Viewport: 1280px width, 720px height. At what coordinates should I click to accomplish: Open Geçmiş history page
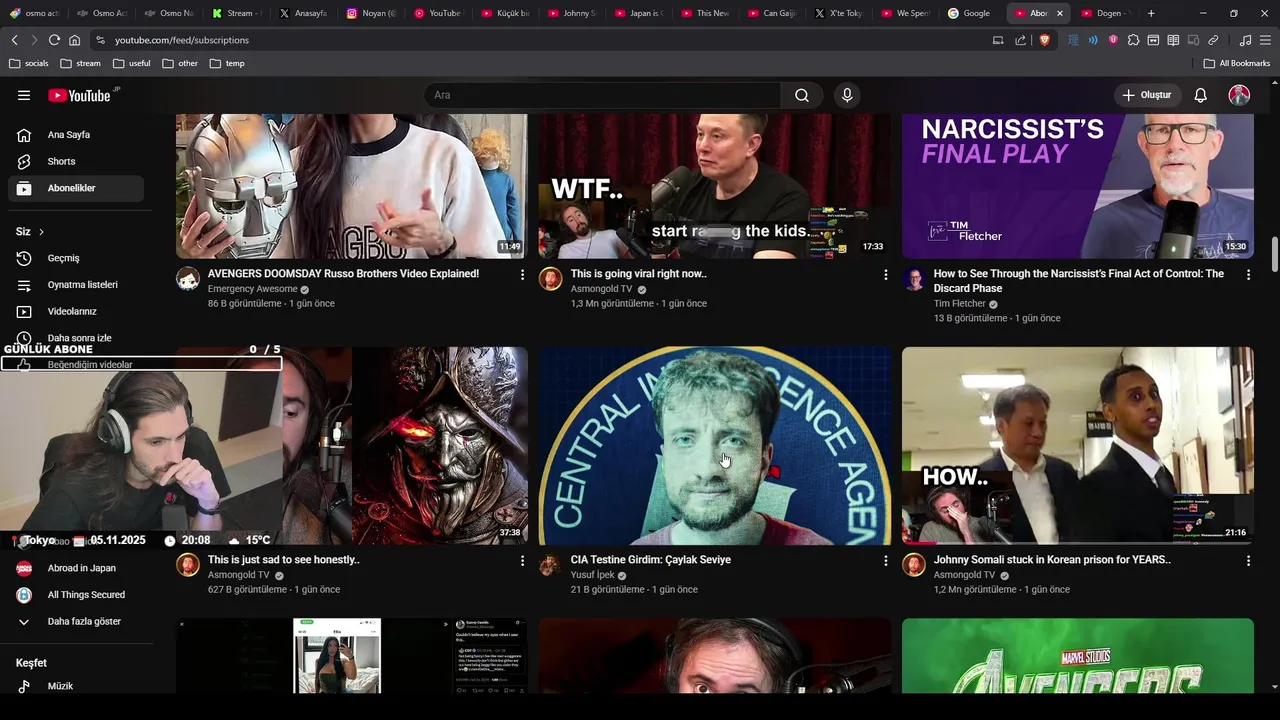click(x=76, y=258)
